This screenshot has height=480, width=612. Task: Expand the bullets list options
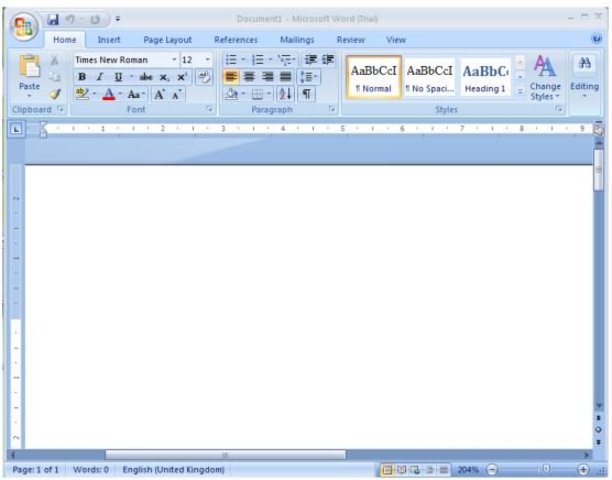tap(243, 60)
